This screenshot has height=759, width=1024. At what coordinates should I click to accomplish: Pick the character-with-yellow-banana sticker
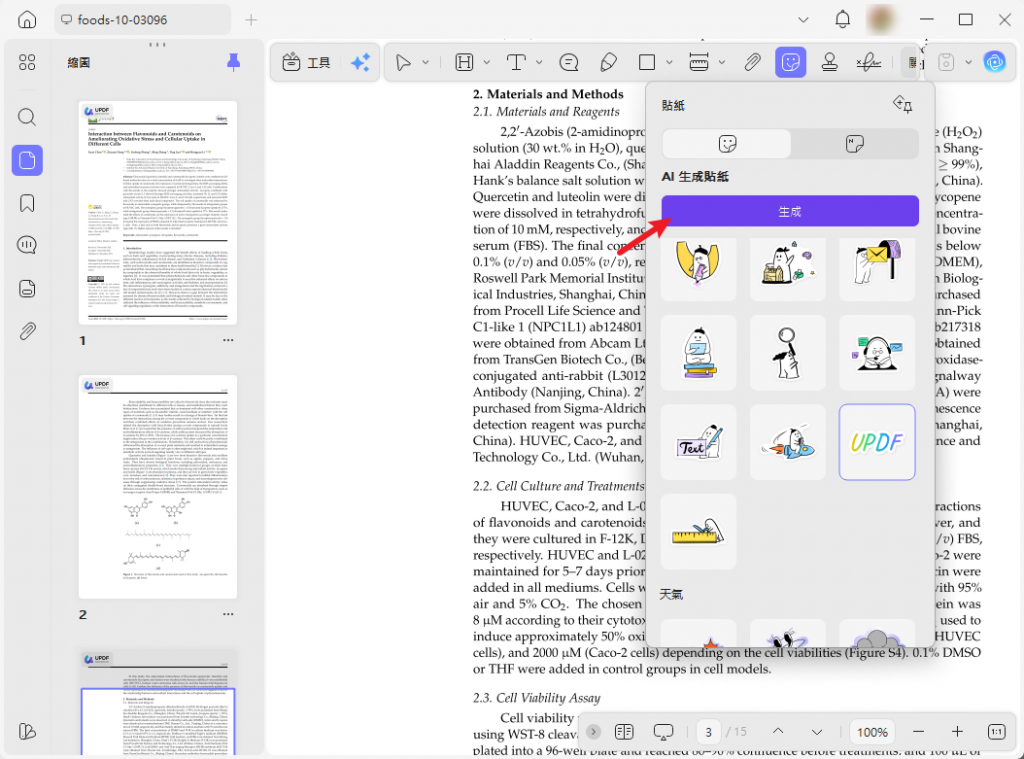point(698,264)
